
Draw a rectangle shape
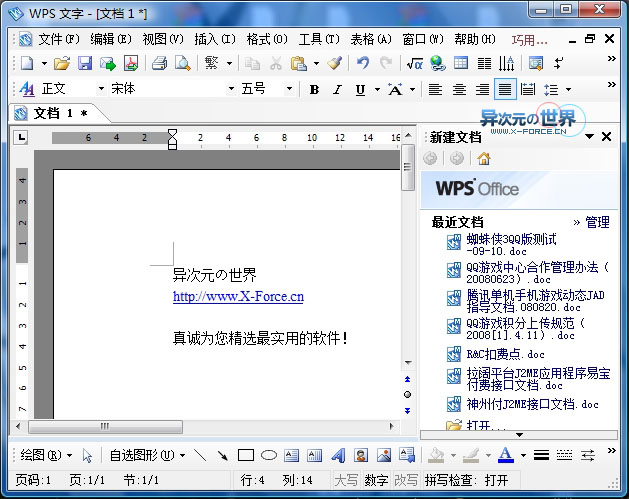(x=246, y=455)
